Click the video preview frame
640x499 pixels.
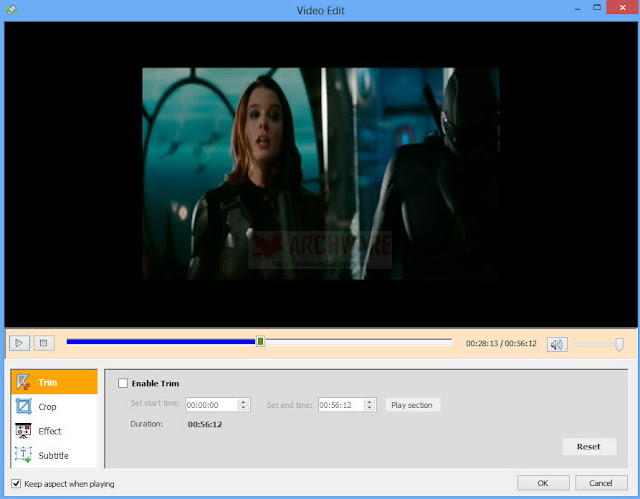pyautogui.click(x=321, y=173)
